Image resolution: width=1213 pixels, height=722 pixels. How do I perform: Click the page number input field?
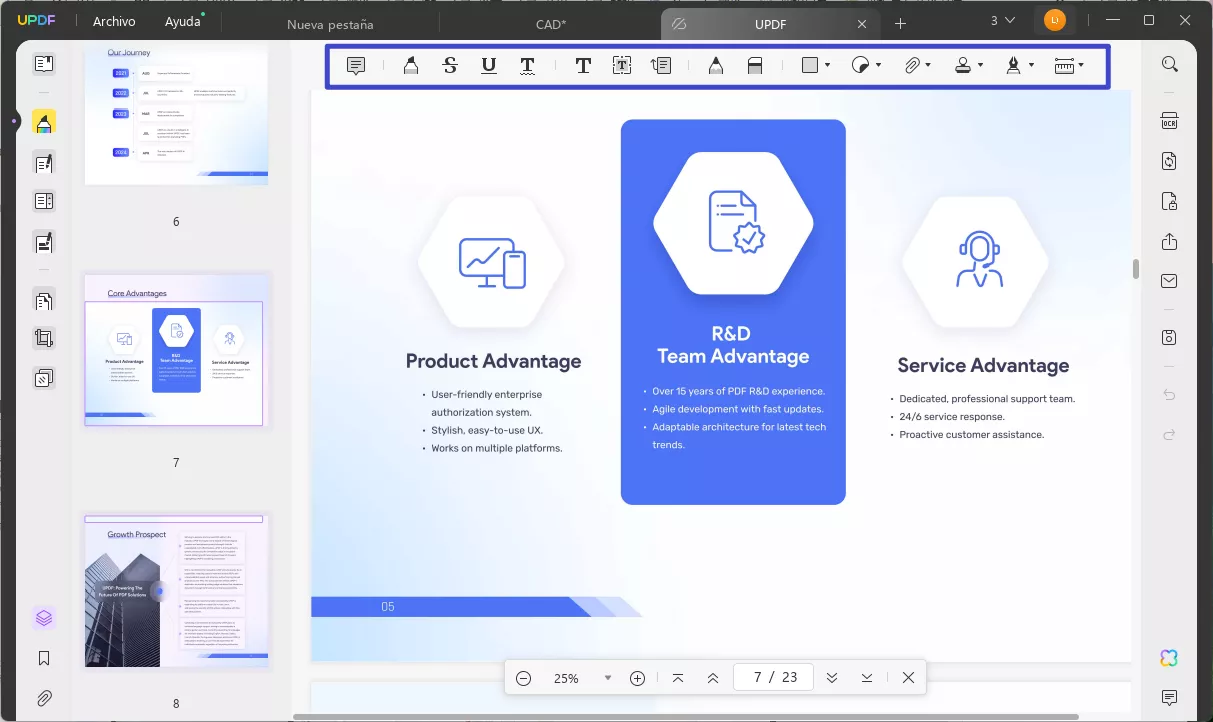pos(773,678)
